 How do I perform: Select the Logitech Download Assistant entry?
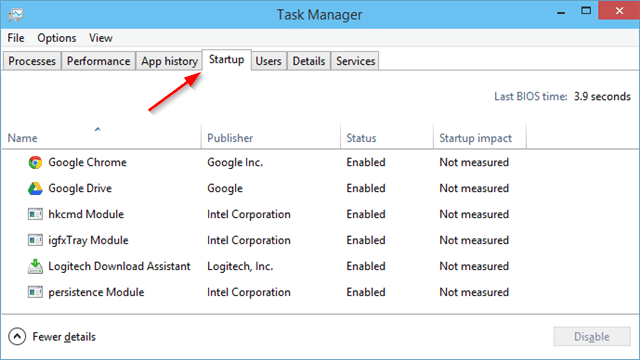coord(119,267)
